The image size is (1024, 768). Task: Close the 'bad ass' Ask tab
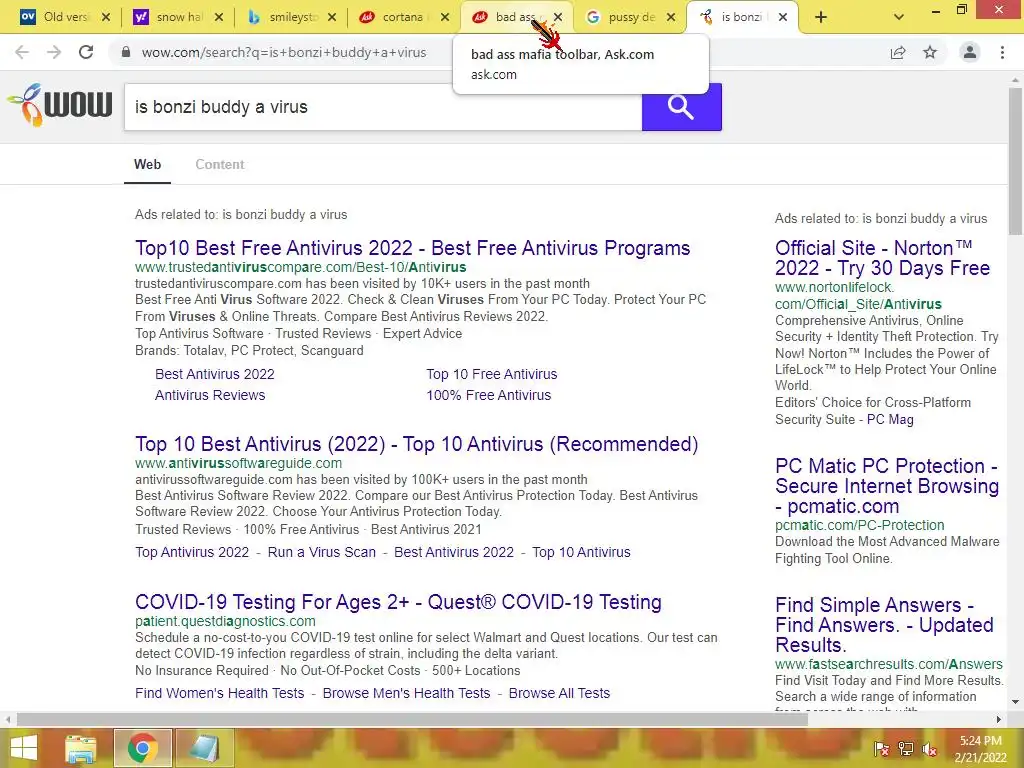(x=558, y=17)
